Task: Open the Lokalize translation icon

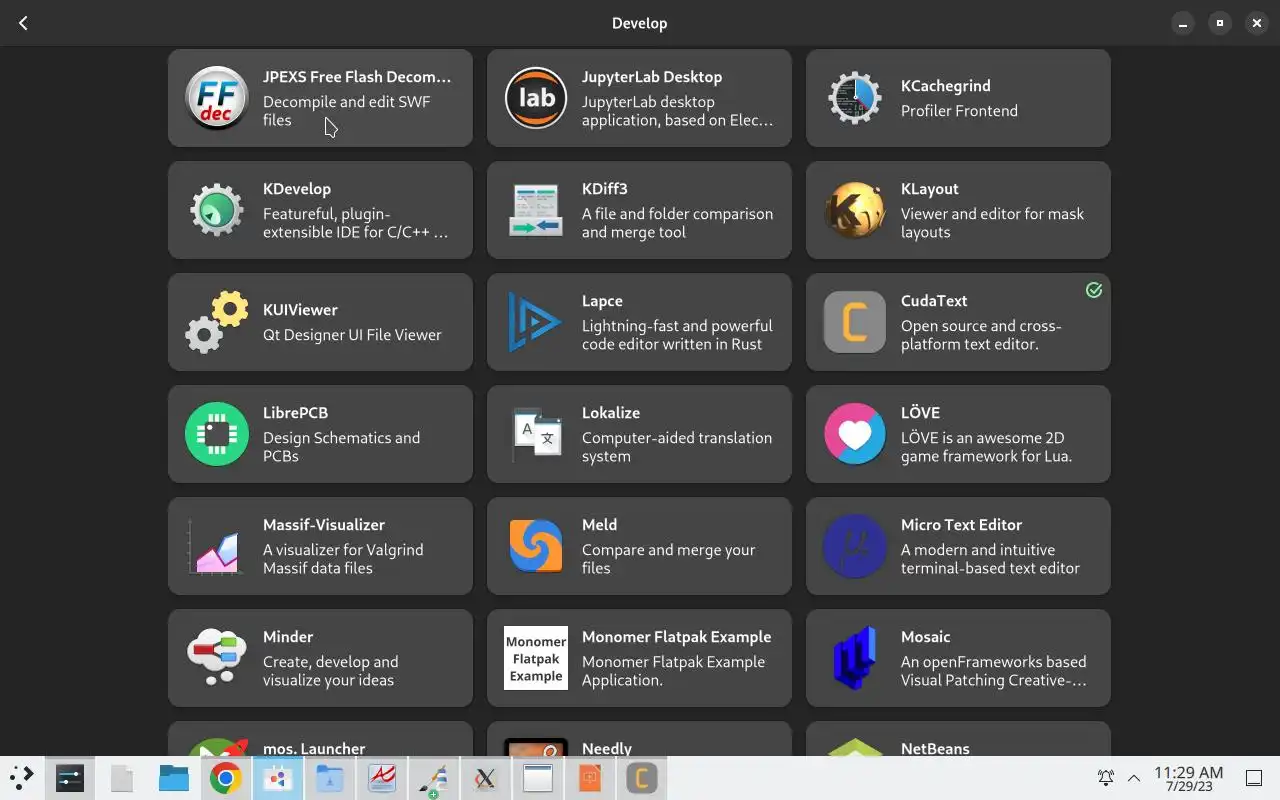Action: coord(536,434)
